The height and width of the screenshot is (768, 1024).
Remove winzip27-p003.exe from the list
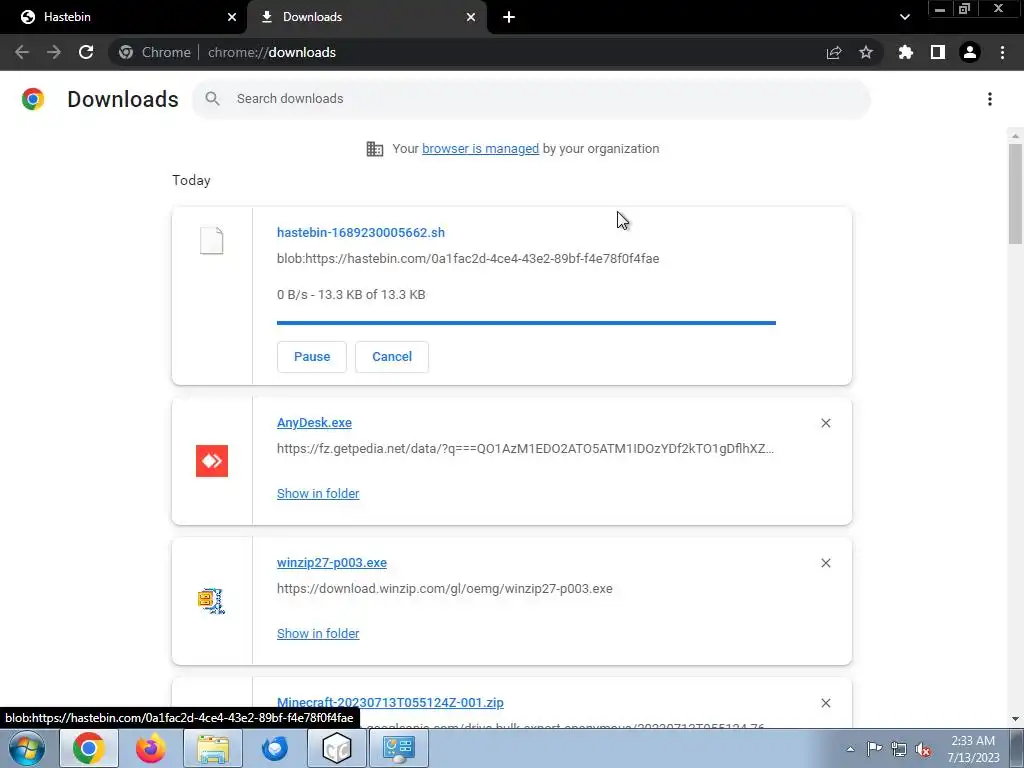click(826, 563)
